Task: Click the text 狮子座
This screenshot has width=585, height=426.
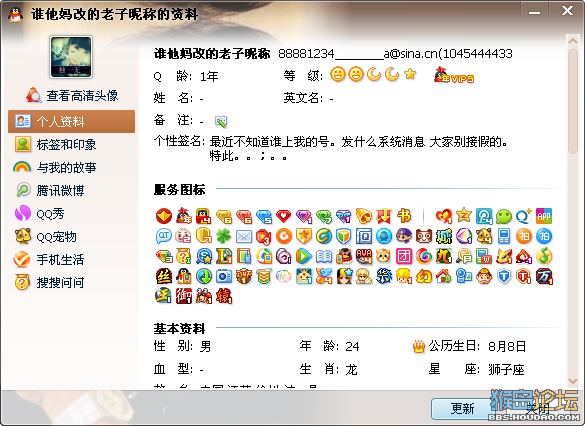Action: point(506,370)
